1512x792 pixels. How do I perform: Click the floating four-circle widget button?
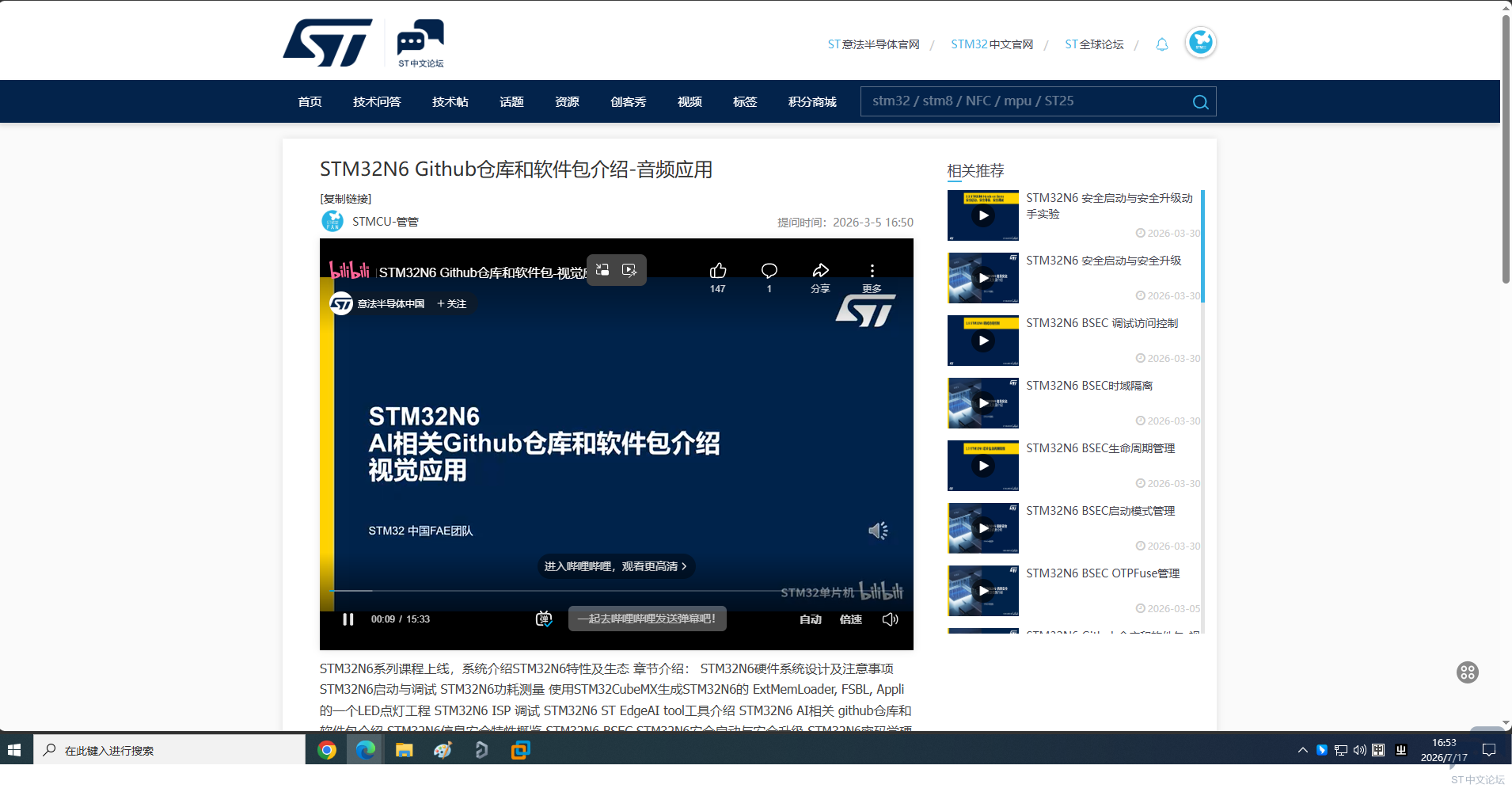[x=1468, y=672]
